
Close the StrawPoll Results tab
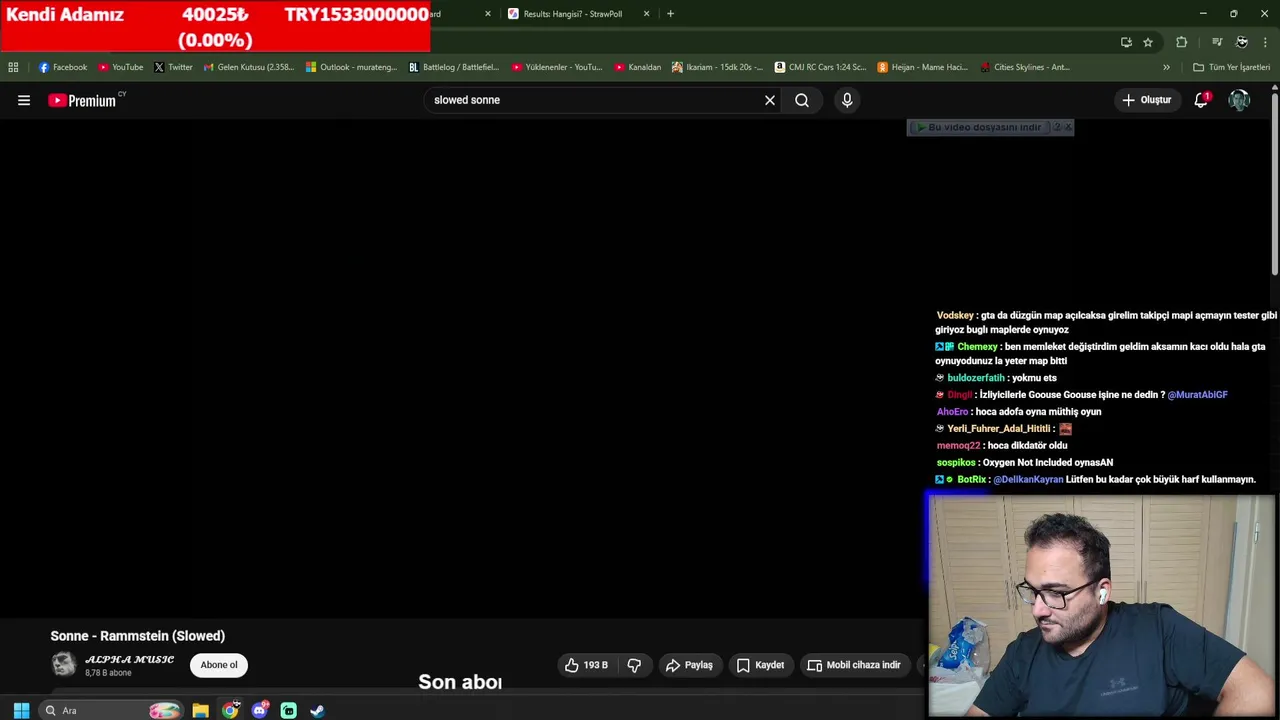point(646,14)
